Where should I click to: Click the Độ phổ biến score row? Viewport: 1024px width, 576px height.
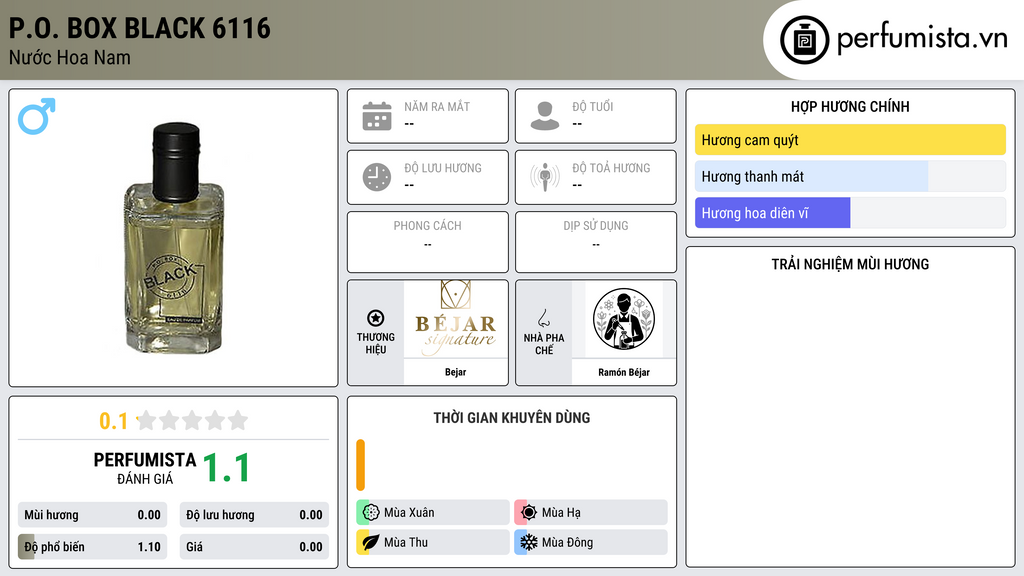click(x=93, y=547)
